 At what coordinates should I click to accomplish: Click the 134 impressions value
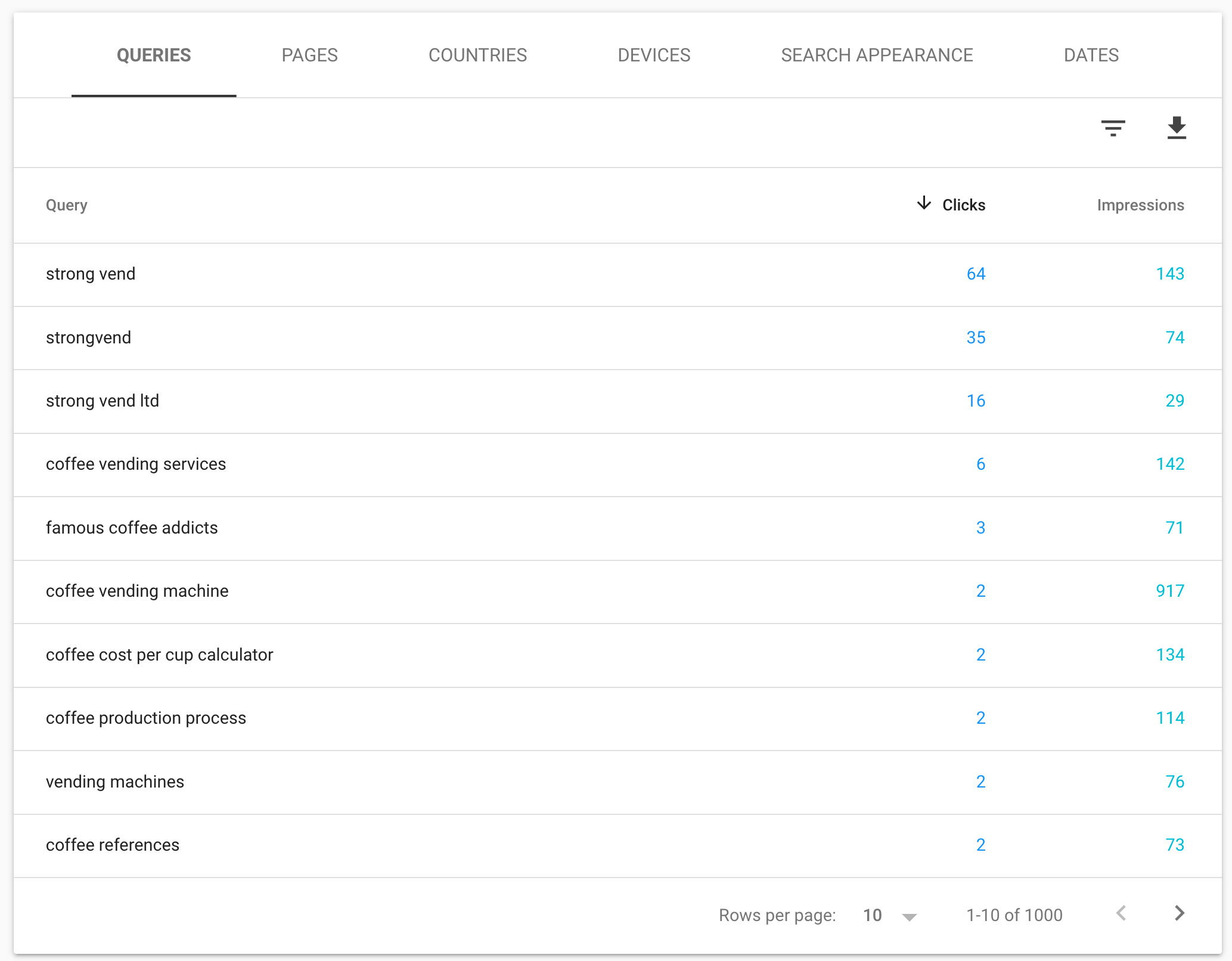(x=1170, y=655)
